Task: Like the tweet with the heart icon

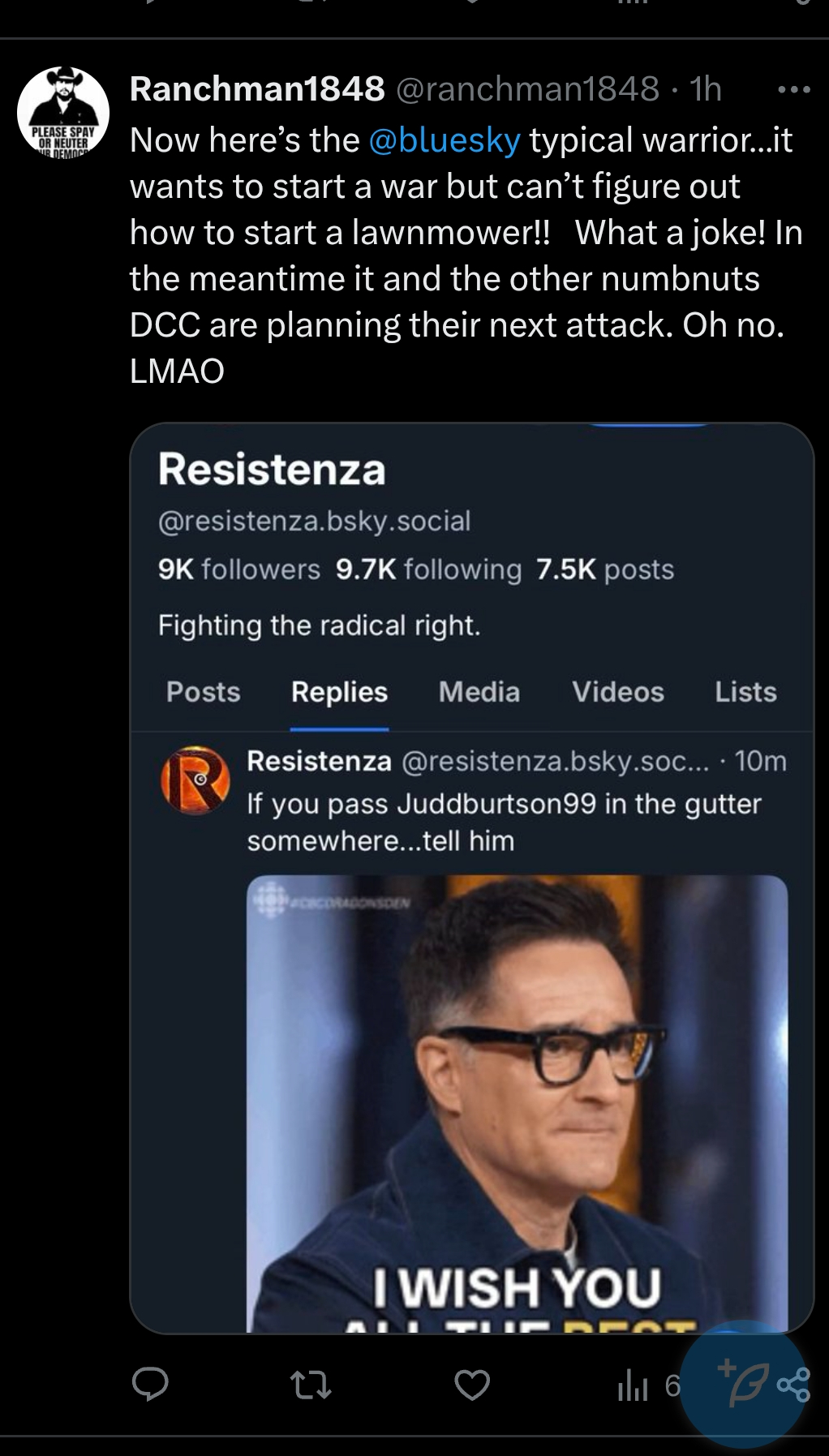Action: (x=472, y=1384)
